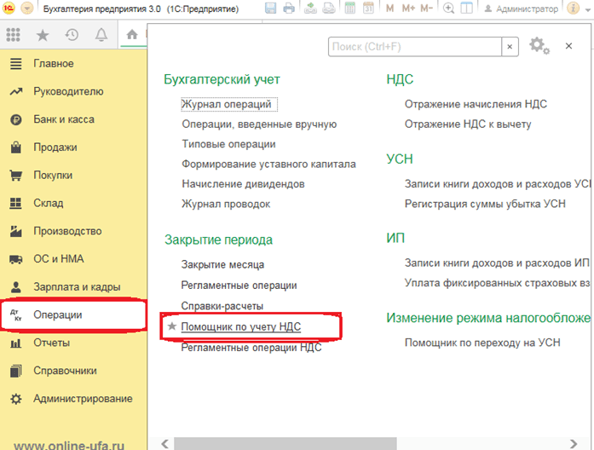Image resolution: width=594 pixels, height=450 pixels.
Task: Click the M- memory button
Action: pos(427,8)
